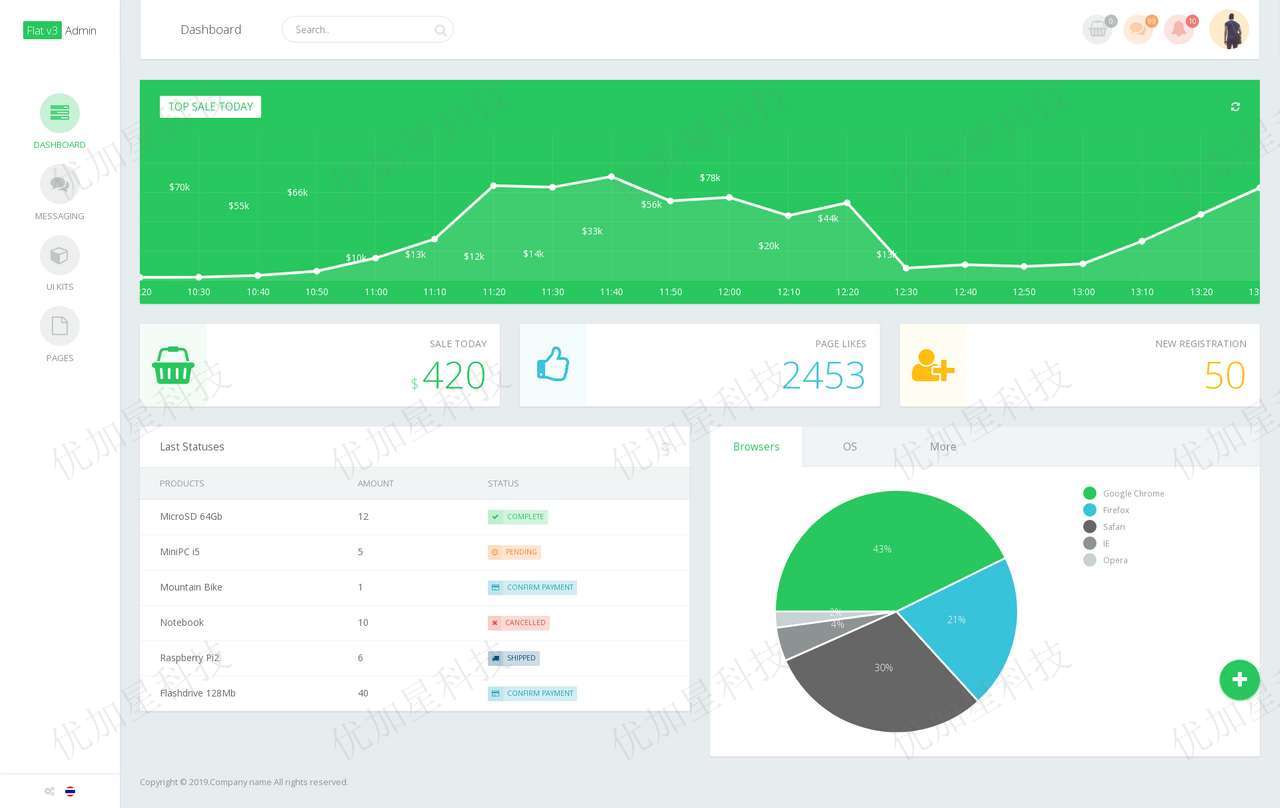Open the bell notifications icon

pyautogui.click(x=1179, y=30)
